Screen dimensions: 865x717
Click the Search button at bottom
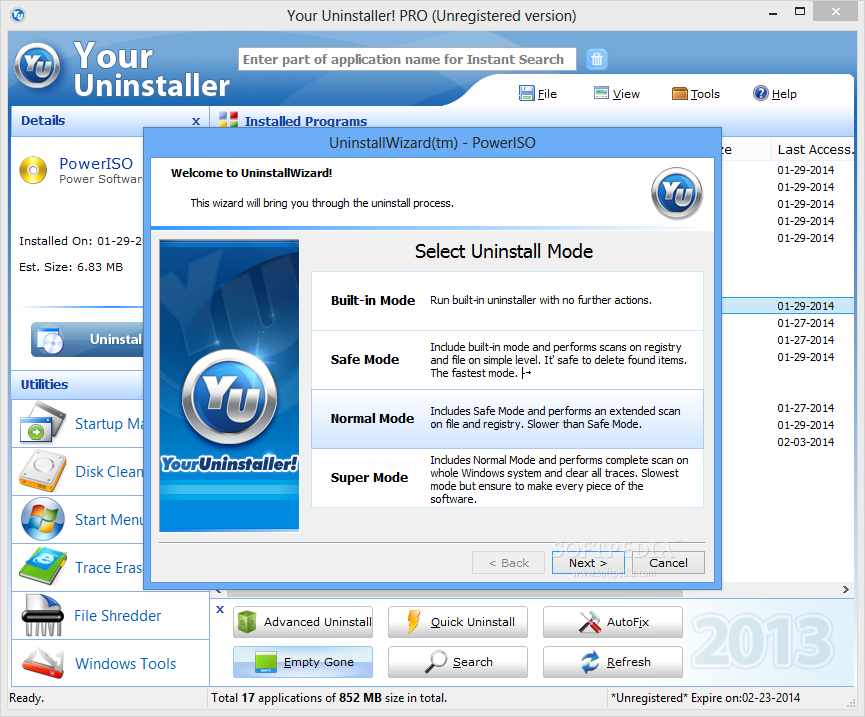click(458, 662)
